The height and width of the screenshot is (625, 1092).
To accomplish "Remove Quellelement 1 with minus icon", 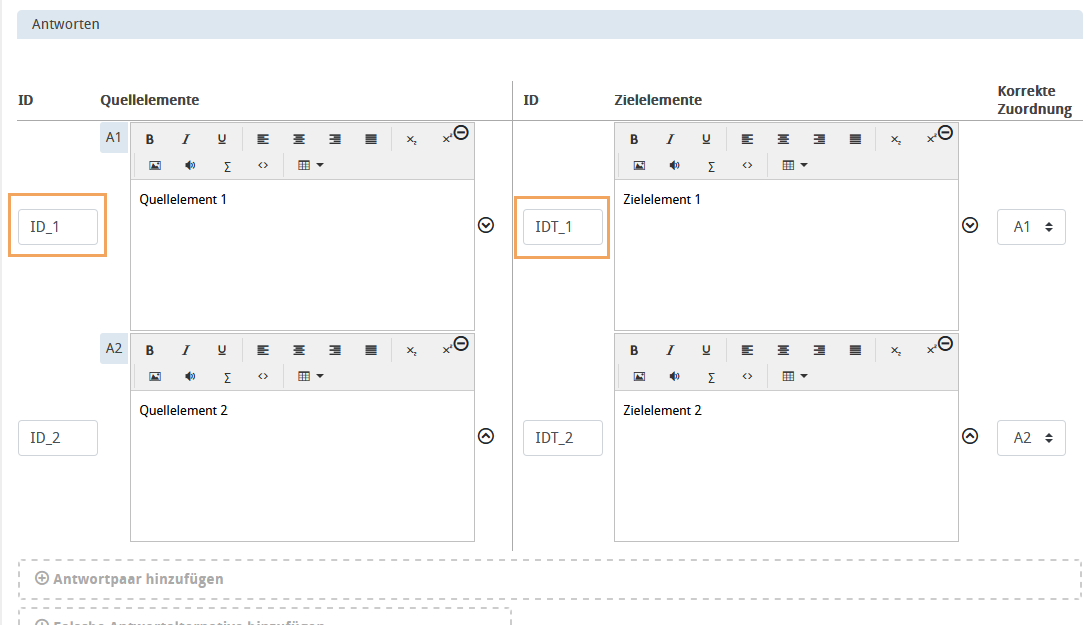I will 461,132.
